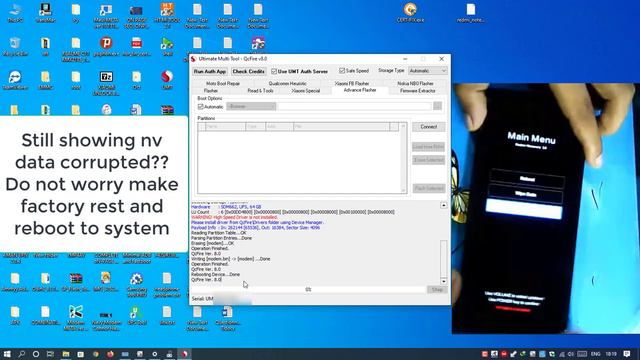Open Cortana from the taskbar
Viewport: 640px width, 360px height.
point(36,354)
